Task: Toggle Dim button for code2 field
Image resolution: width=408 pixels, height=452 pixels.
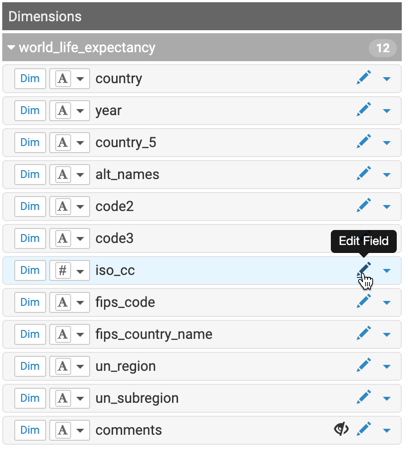Action: click(x=30, y=206)
